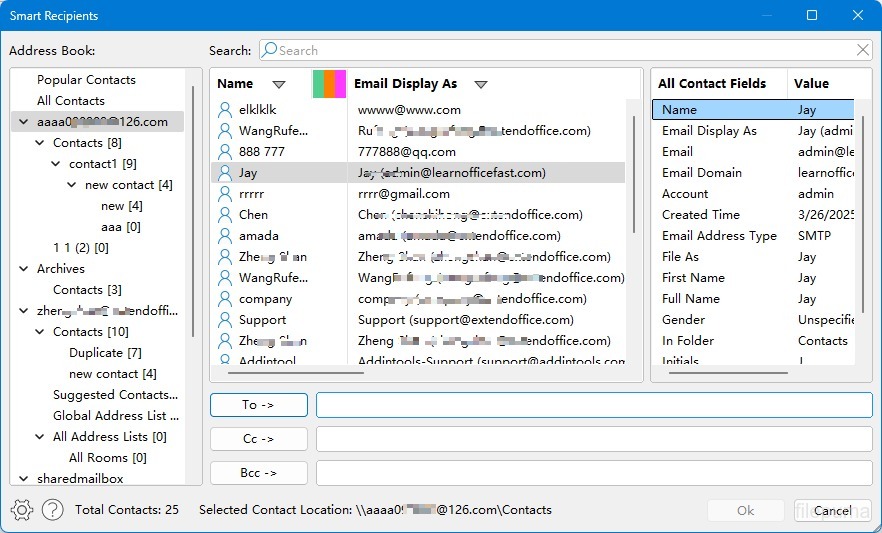Click contact icon beside Support
This screenshot has width=882, height=533.
pyautogui.click(x=225, y=320)
